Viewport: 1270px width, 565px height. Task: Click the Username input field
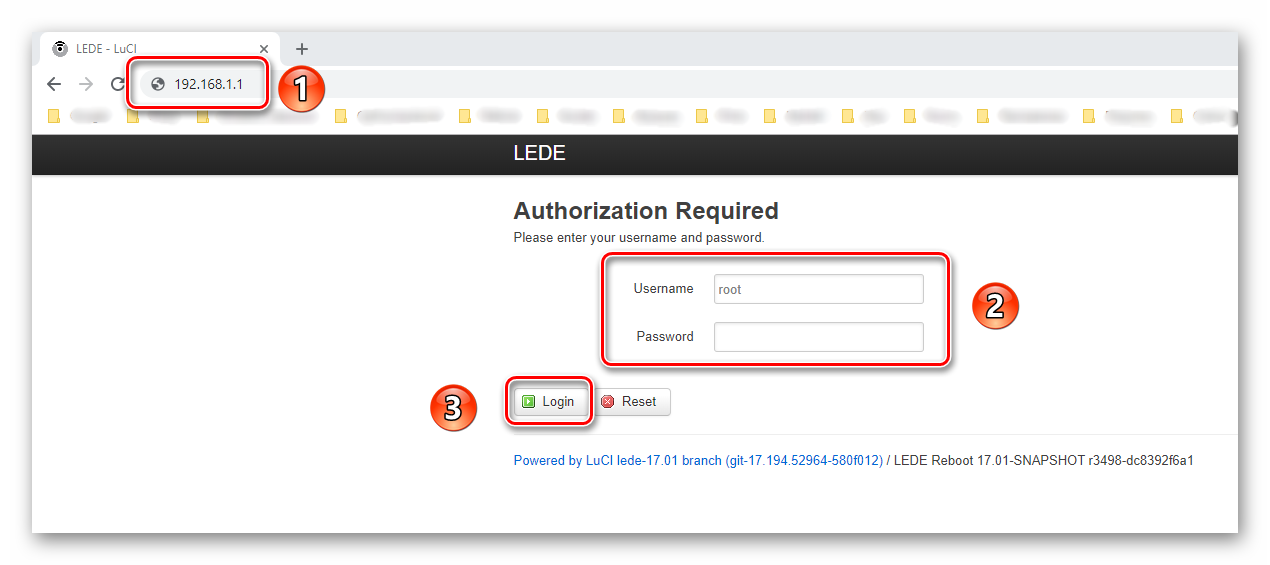[x=818, y=289]
